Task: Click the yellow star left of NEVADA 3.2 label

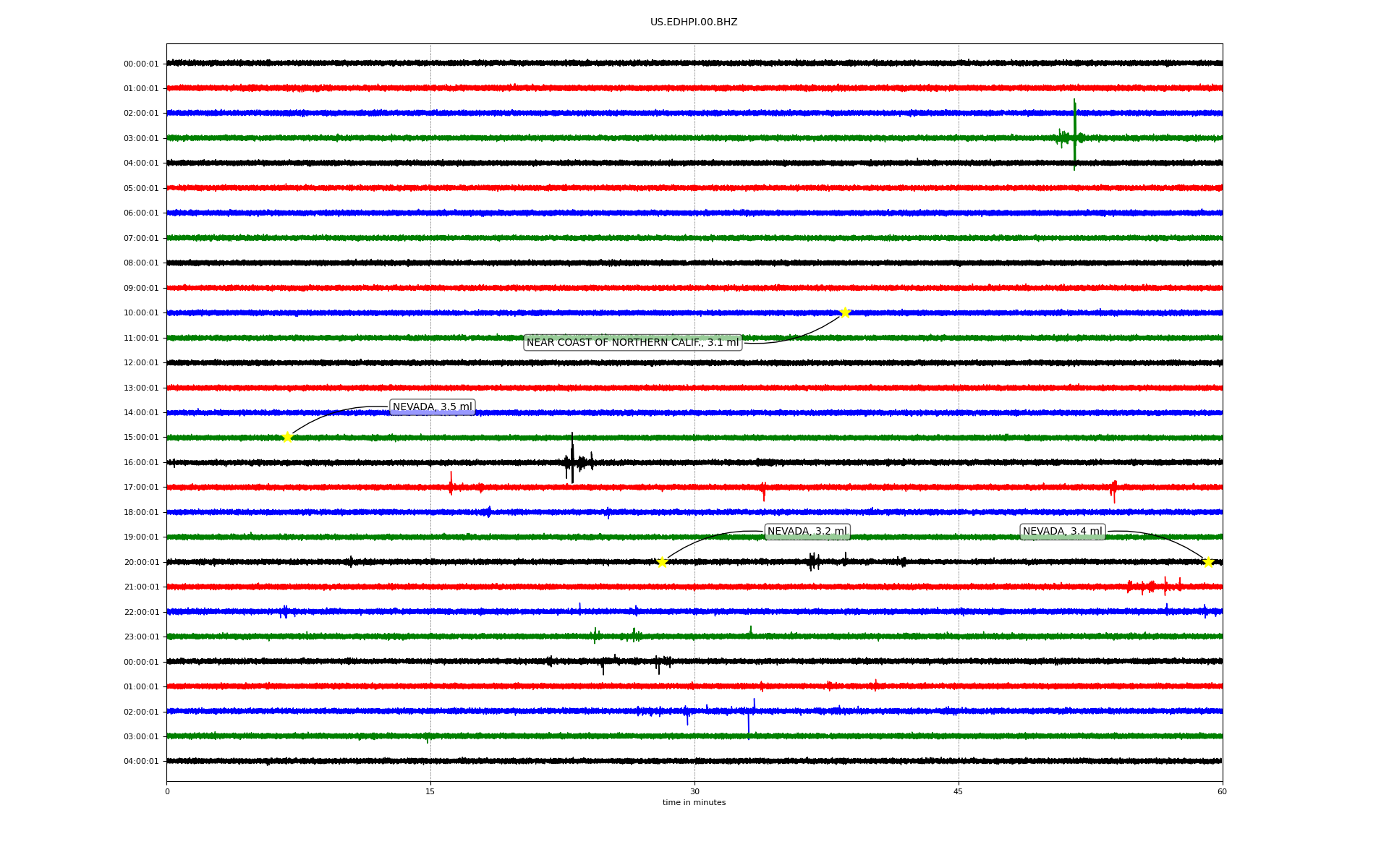Action: pyautogui.click(x=662, y=562)
